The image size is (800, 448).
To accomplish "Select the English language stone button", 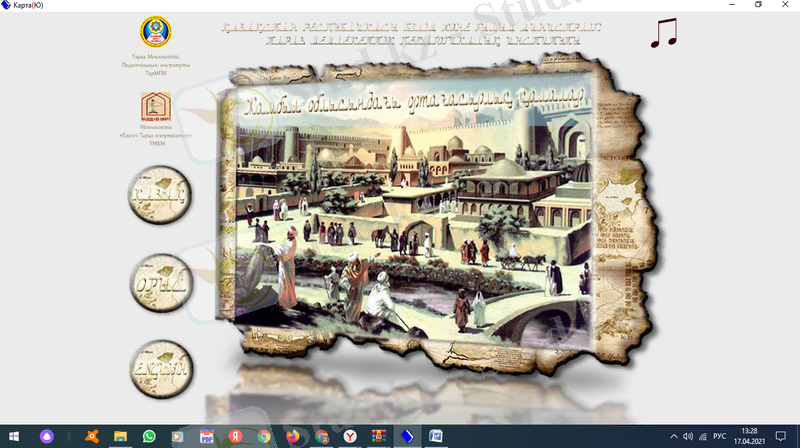I will [160, 366].
